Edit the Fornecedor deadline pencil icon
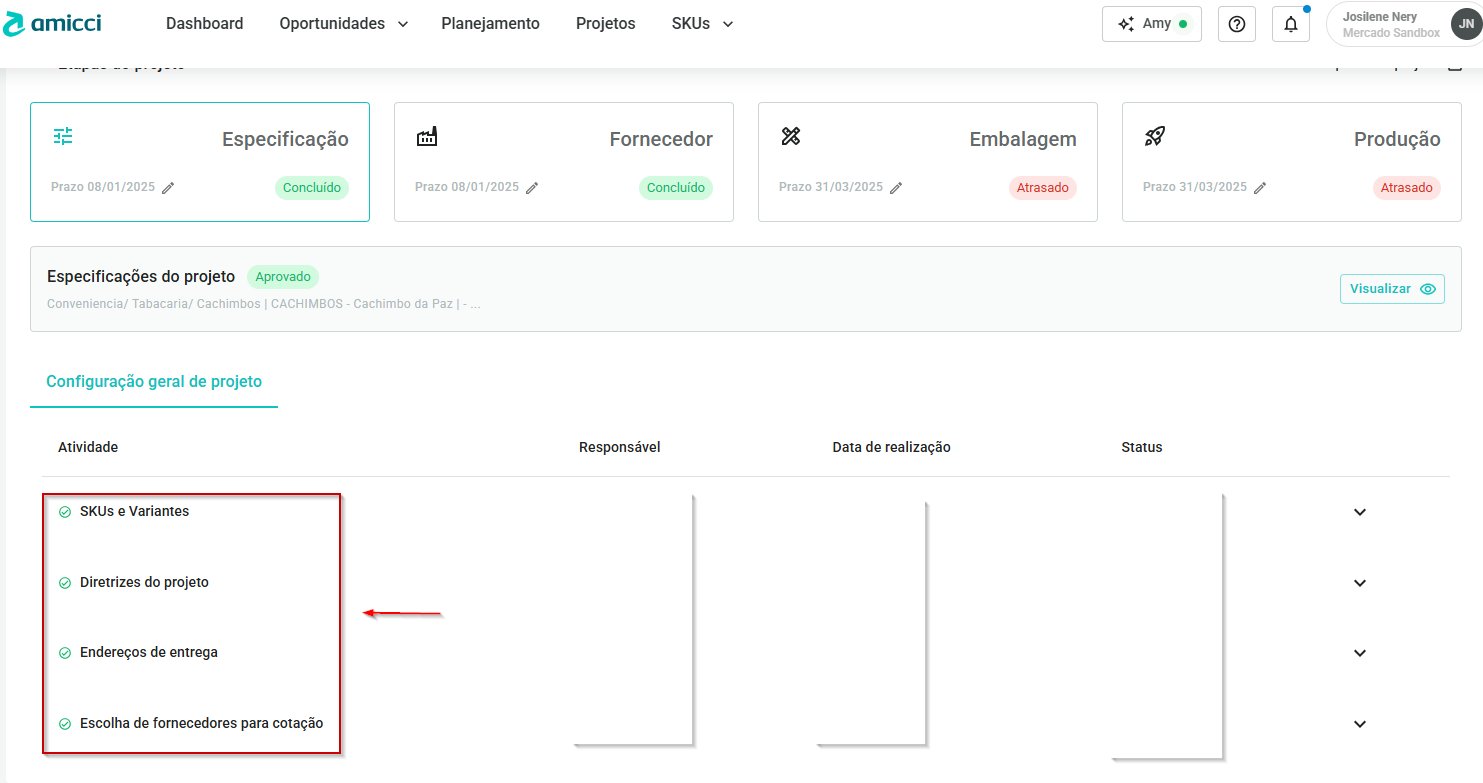Image resolution: width=1483 pixels, height=783 pixels. click(x=532, y=188)
